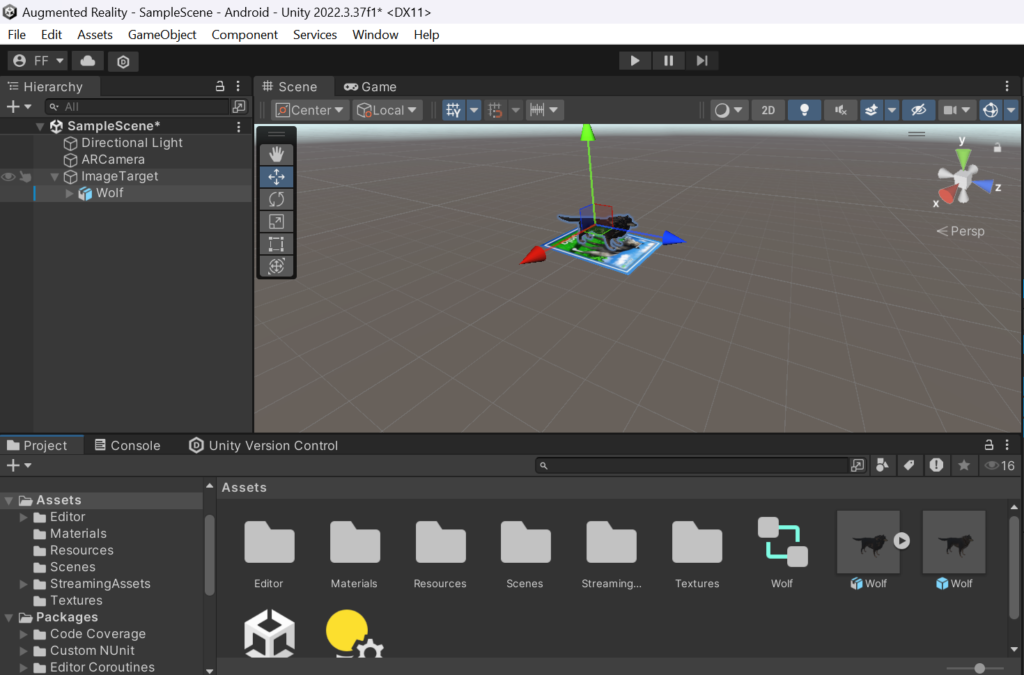Expand Editor folder under Assets
This screenshot has height=675, width=1024.
click(24, 517)
